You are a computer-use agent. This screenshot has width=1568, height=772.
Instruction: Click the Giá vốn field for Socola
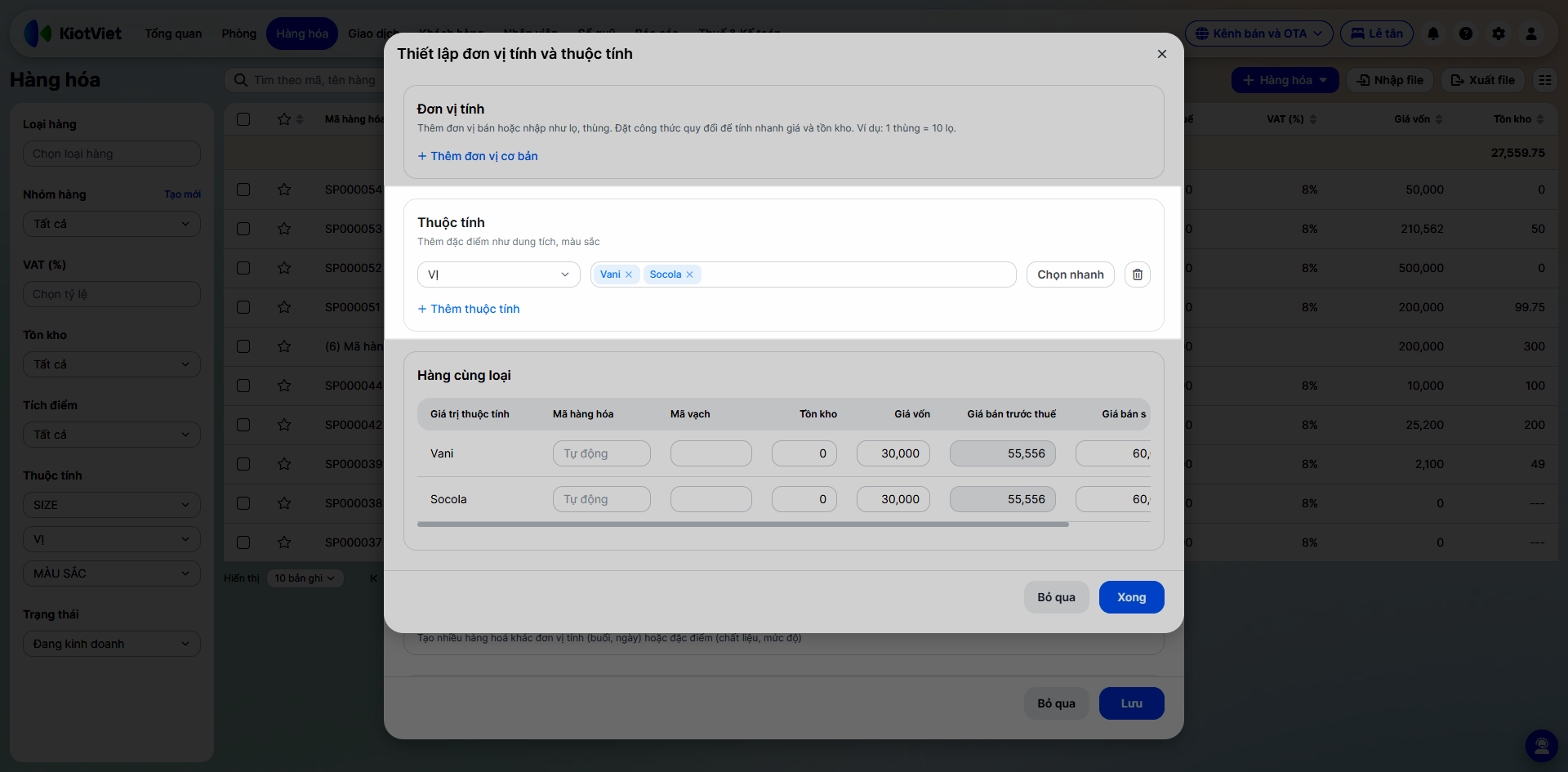pyautogui.click(x=893, y=499)
